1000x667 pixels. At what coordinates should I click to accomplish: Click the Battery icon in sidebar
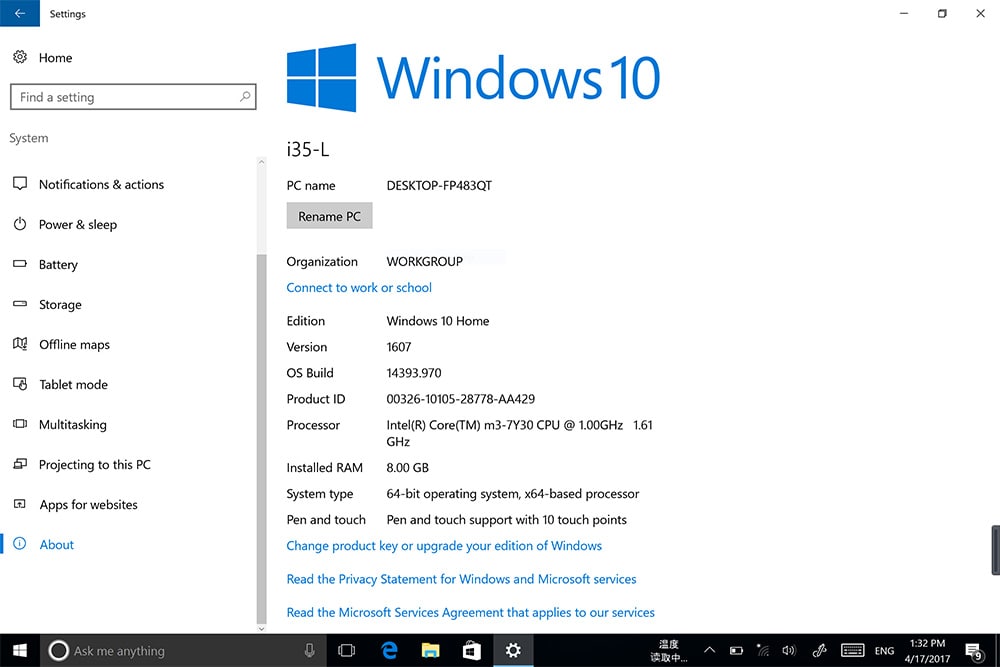[20, 263]
